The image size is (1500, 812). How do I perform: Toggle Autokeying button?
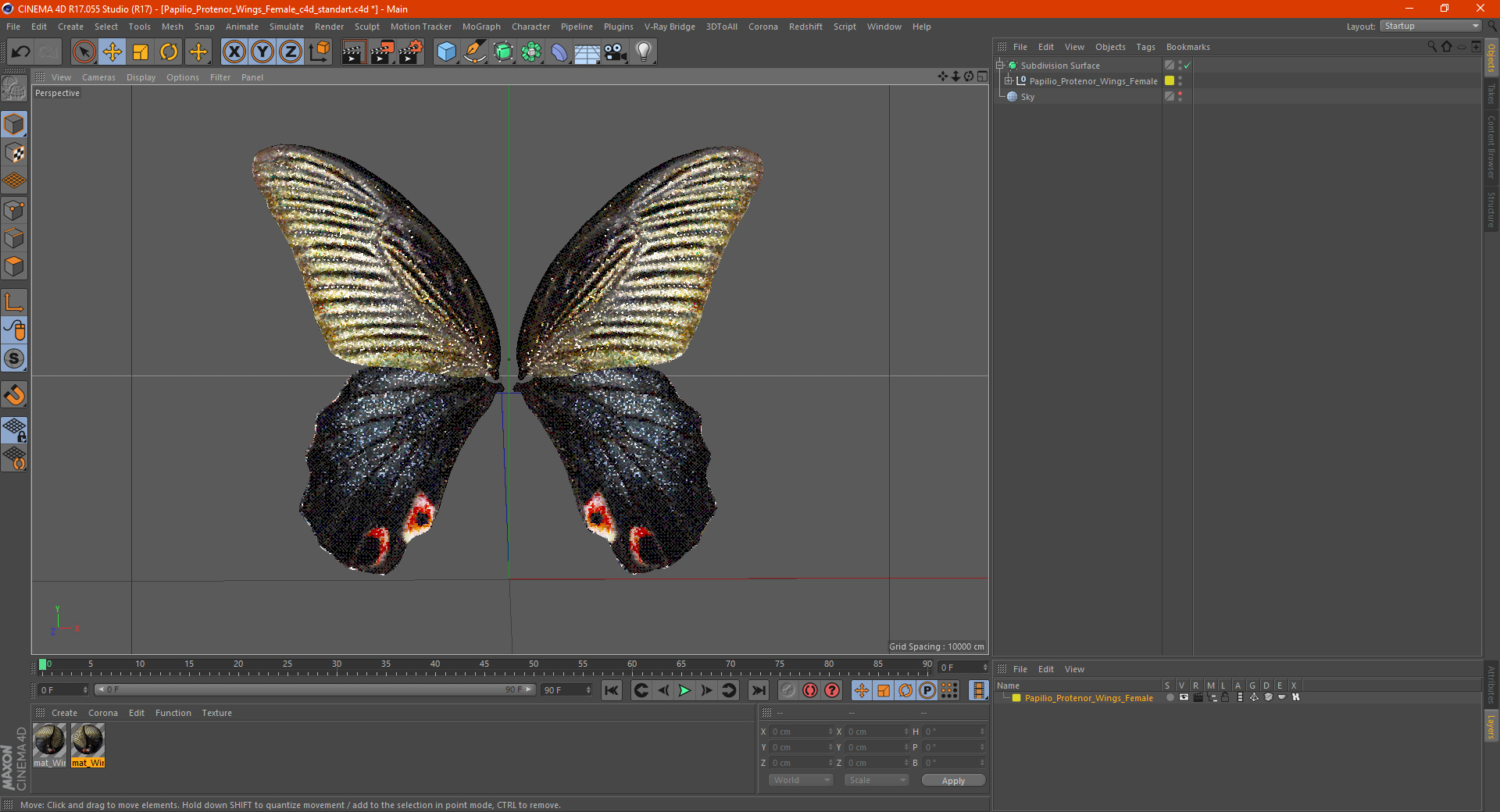810,690
